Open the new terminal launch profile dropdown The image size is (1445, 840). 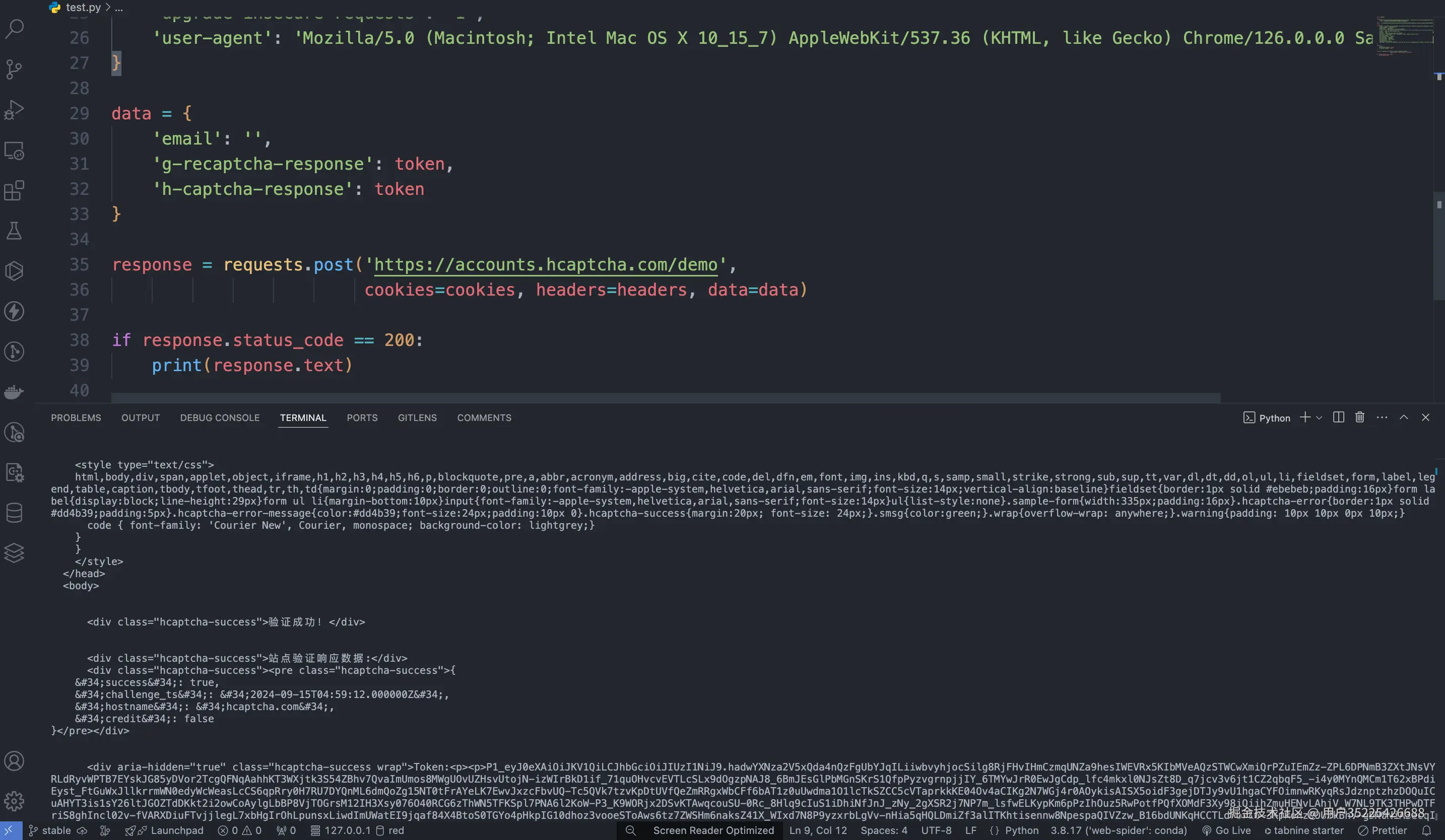[x=1320, y=417]
